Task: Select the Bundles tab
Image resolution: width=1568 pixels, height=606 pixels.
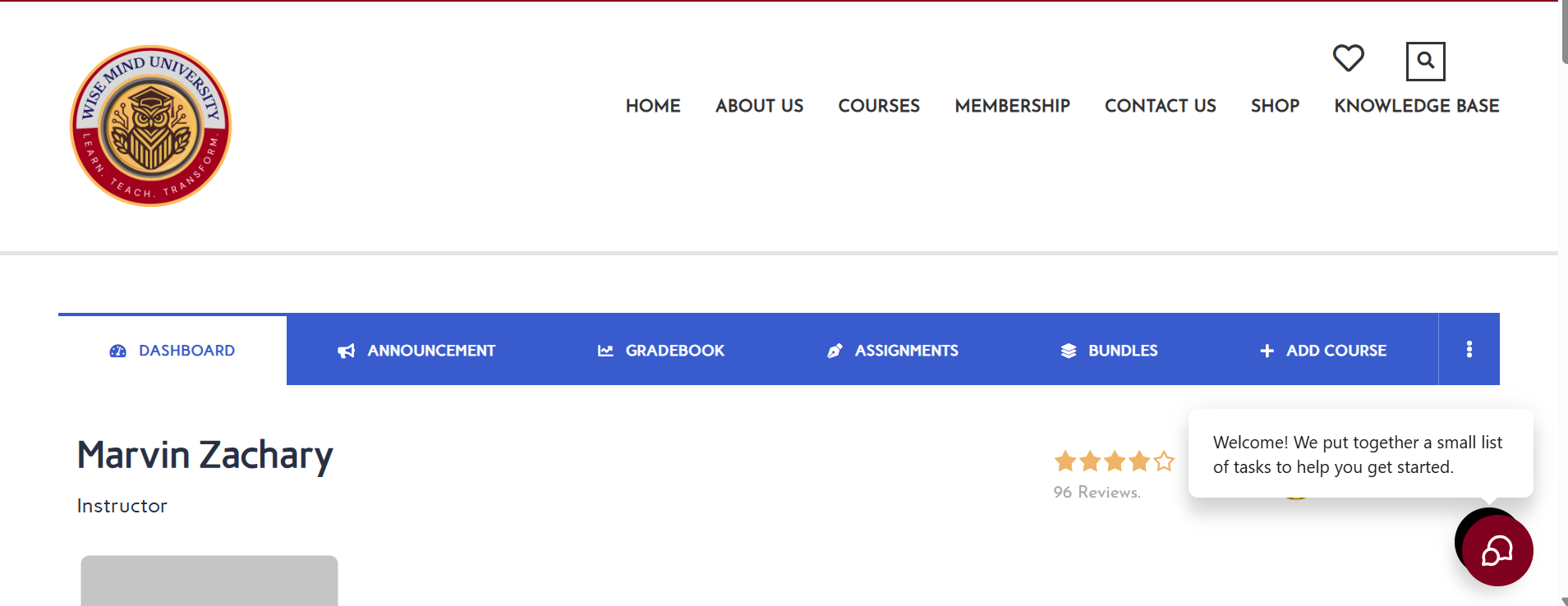Action: tap(1109, 351)
